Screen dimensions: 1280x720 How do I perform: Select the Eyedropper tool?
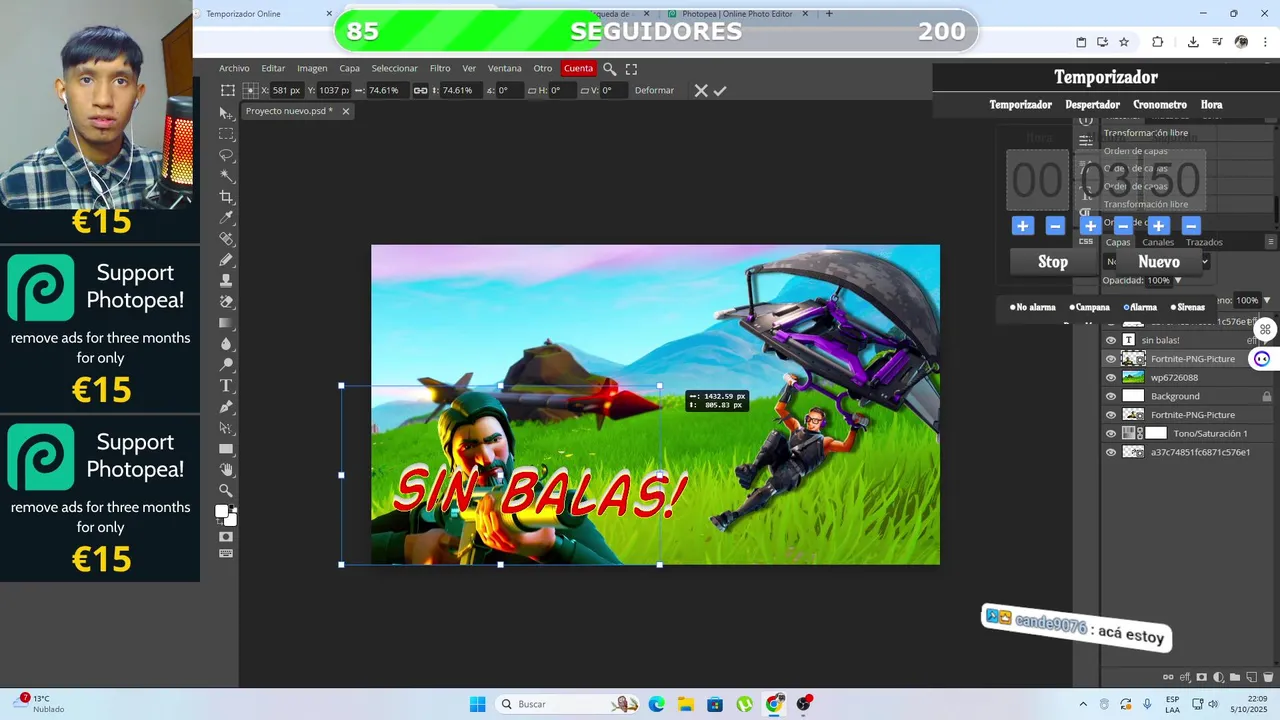point(227,218)
